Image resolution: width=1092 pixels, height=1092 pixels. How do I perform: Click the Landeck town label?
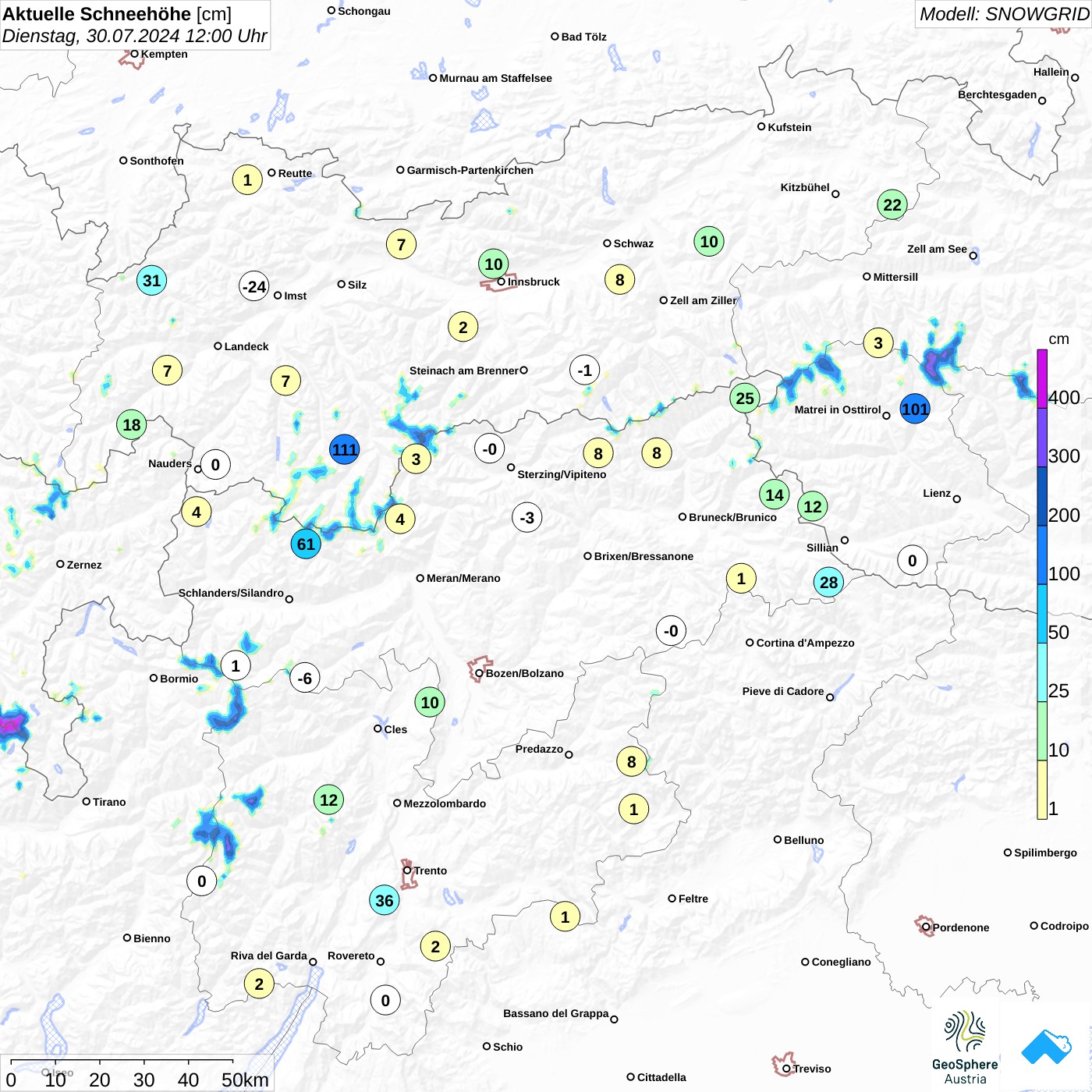tap(246, 346)
